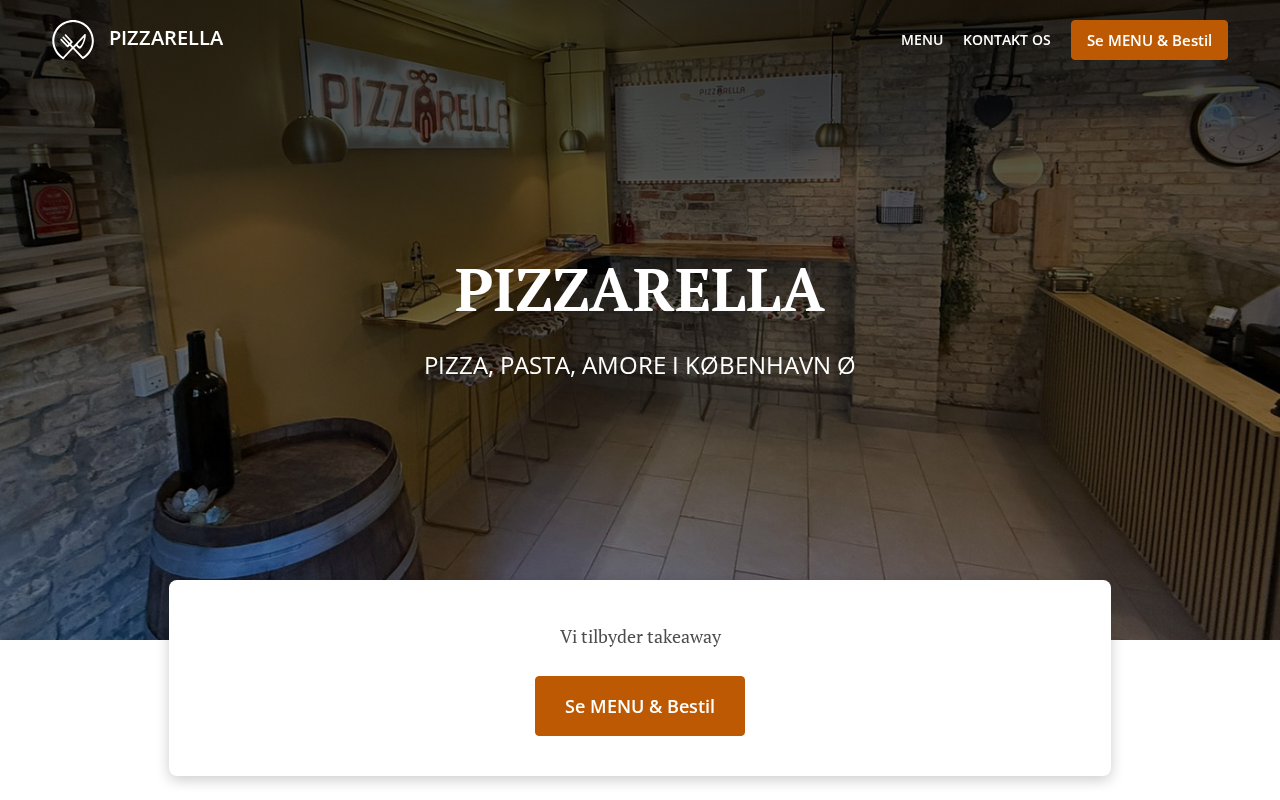This screenshot has height=800, width=1280.
Task: Select the large PIZZARELLA hero heading
Action: [639, 290]
